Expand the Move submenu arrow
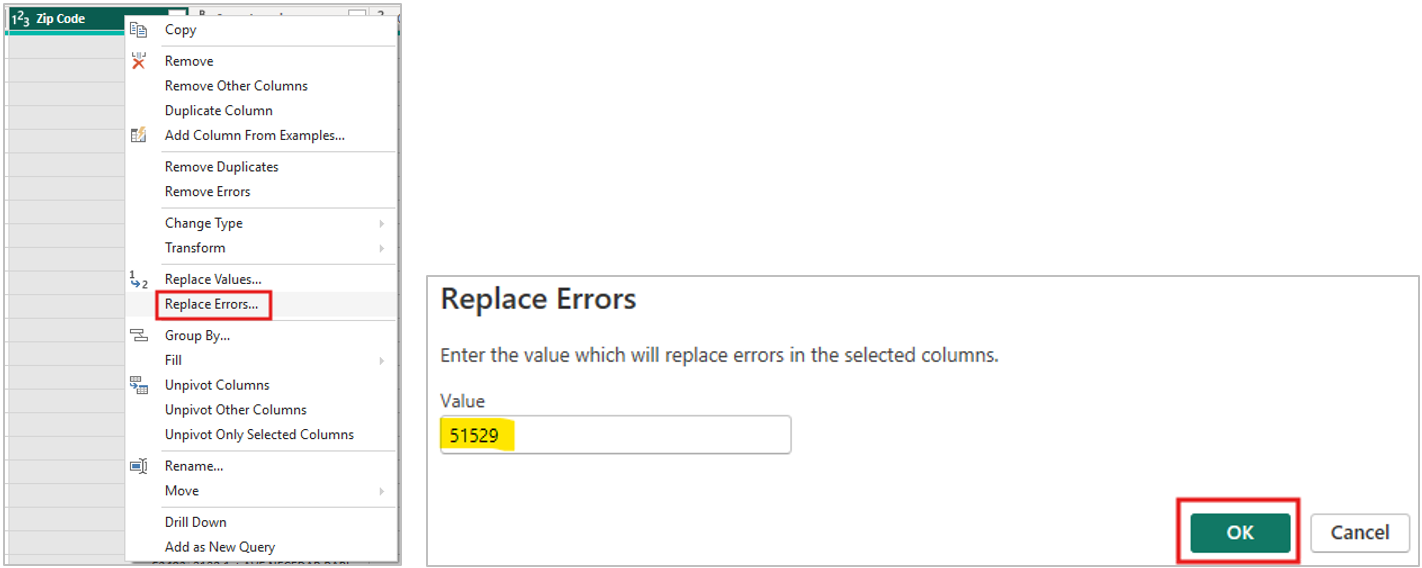Screen dimensions: 1422x568 tap(382, 491)
